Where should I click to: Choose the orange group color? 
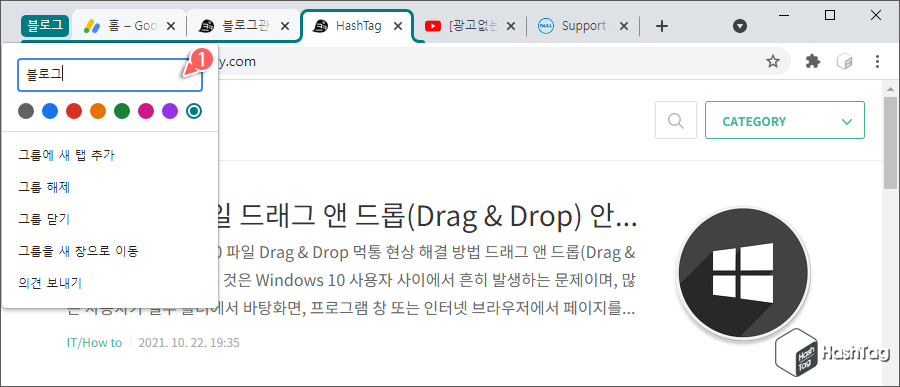(98, 111)
